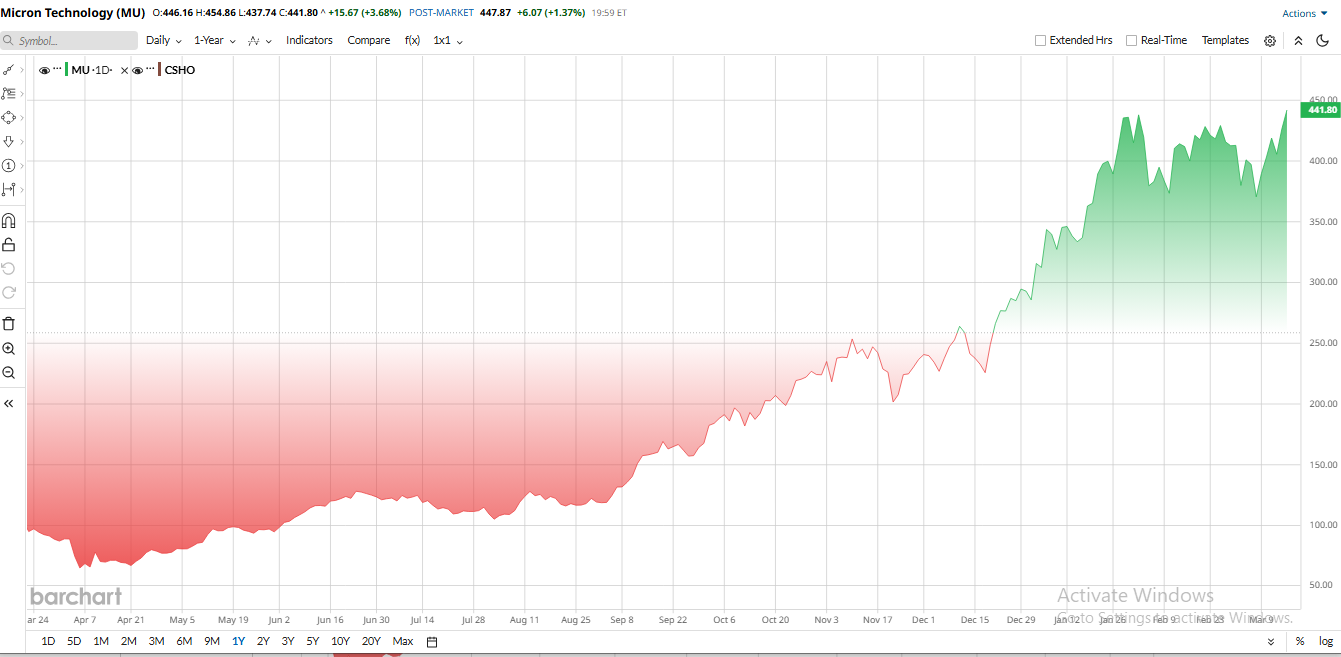Delete drawings with trash icon
The height and width of the screenshot is (657, 1341).
pos(8,323)
